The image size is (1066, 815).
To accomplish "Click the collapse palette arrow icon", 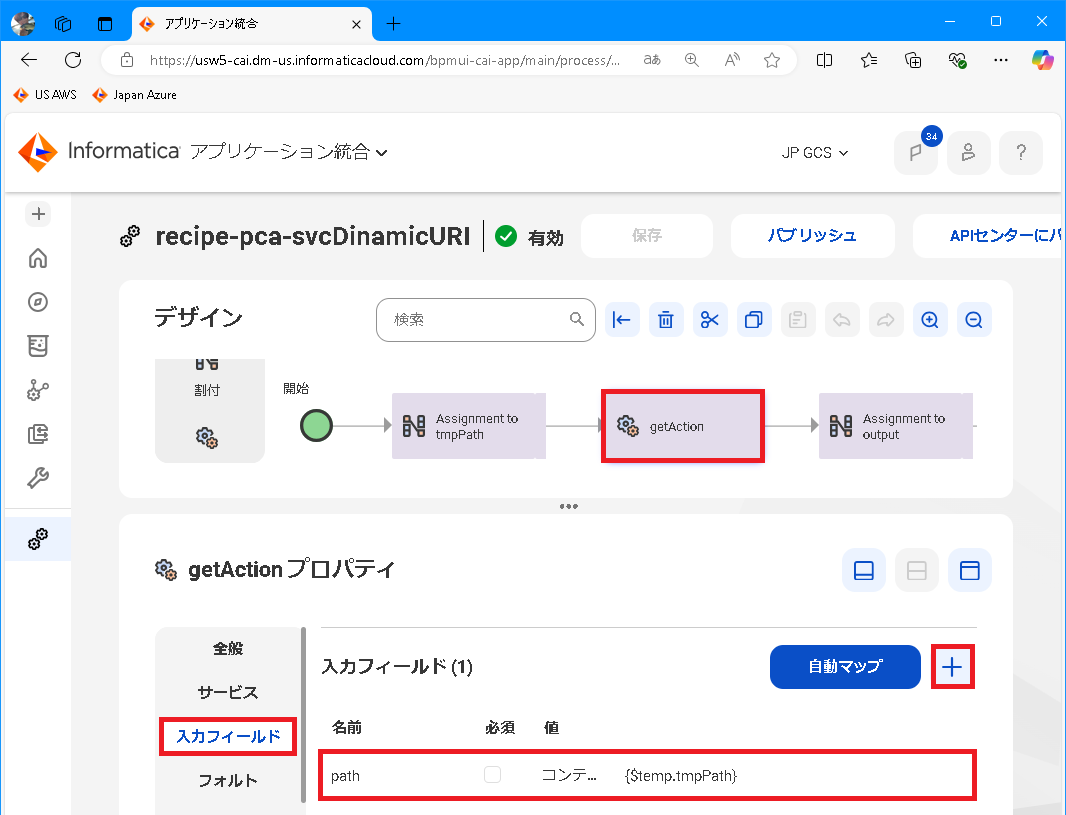I will coord(621,319).
